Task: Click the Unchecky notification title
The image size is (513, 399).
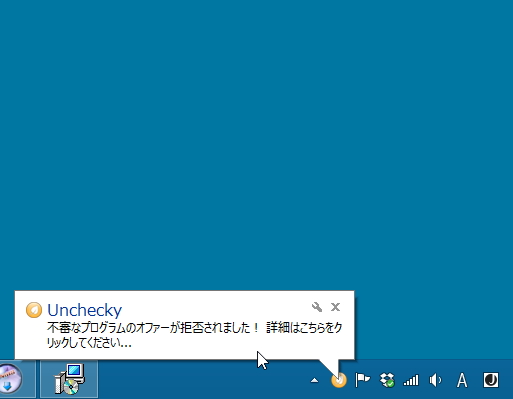Action: pos(84,310)
